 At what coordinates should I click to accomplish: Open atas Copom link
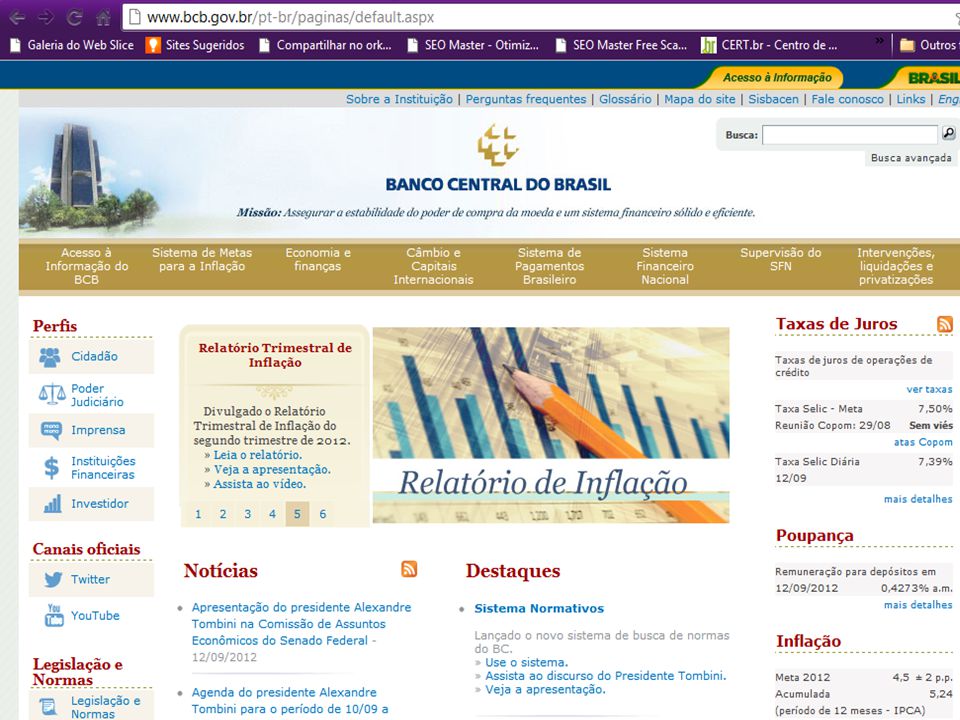tap(923, 442)
